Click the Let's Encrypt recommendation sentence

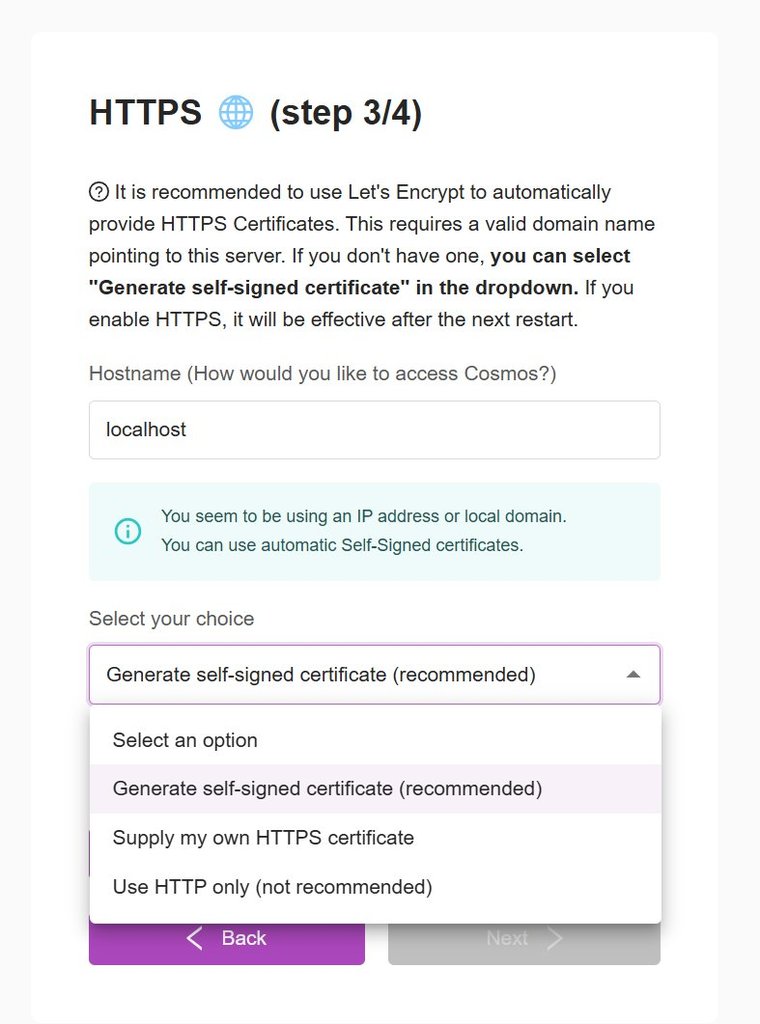pos(362,192)
